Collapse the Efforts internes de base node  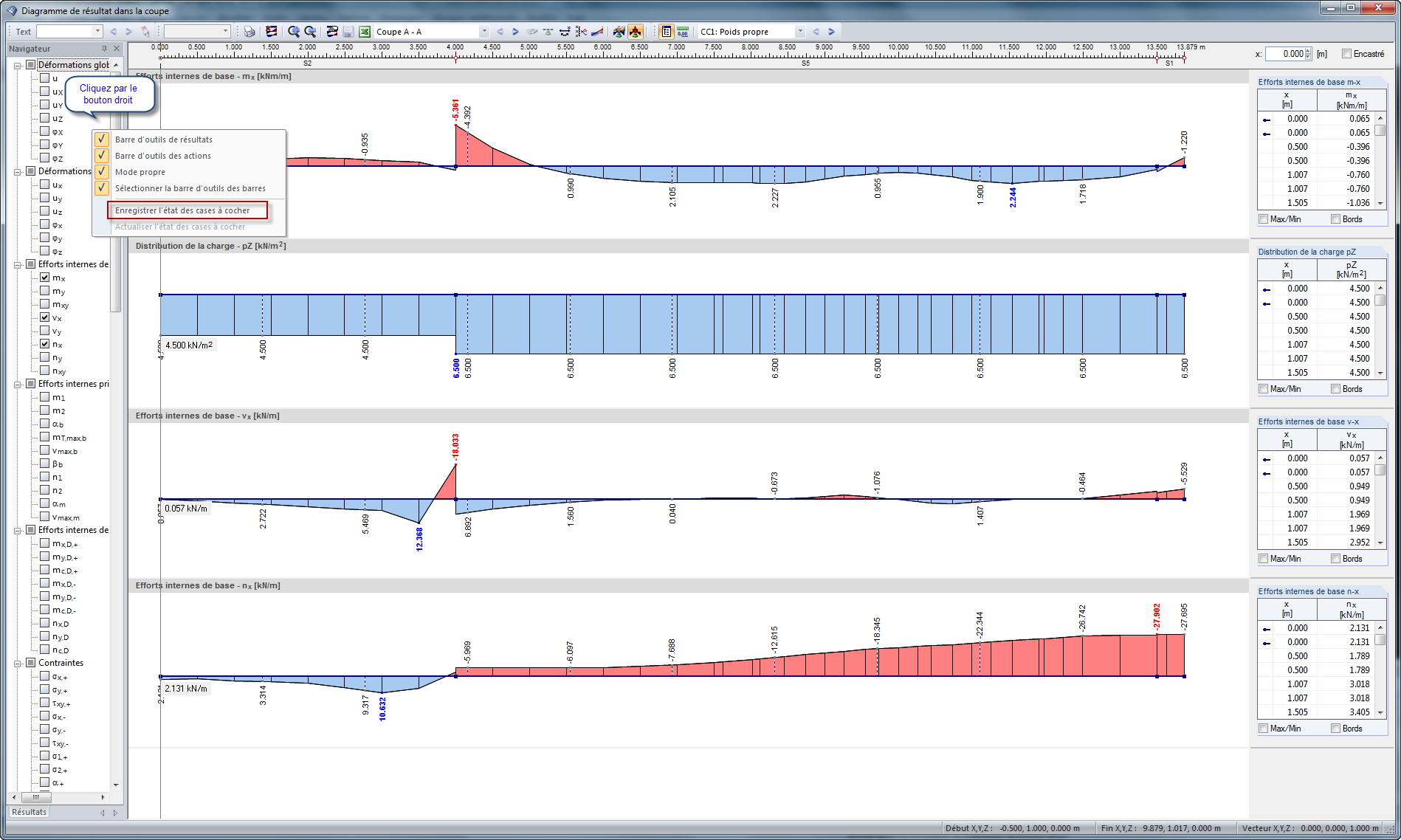click(x=18, y=264)
